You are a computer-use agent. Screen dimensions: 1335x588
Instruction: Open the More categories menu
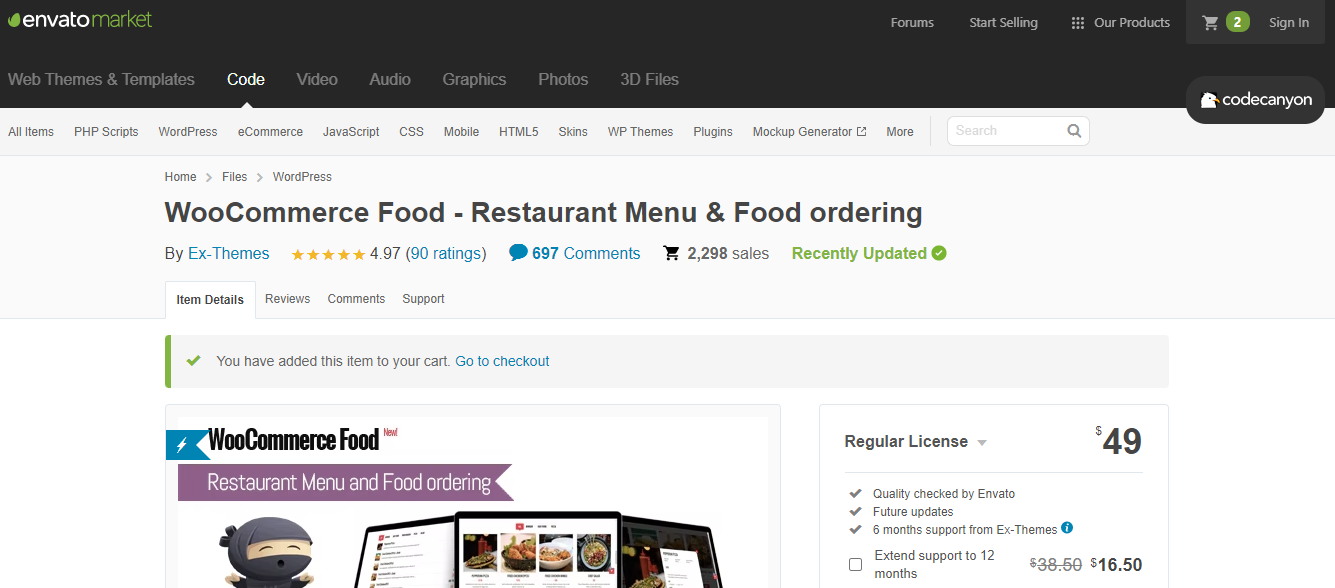(x=900, y=131)
